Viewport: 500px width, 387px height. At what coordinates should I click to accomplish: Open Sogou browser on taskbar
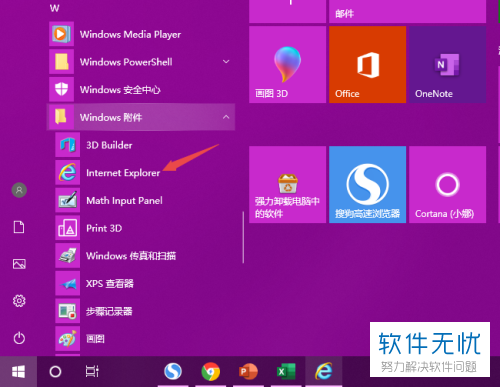click(x=173, y=371)
